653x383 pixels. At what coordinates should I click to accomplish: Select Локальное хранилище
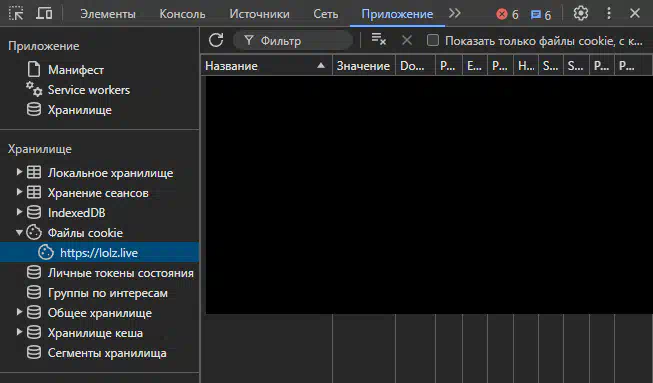pyautogui.click(x=110, y=173)
